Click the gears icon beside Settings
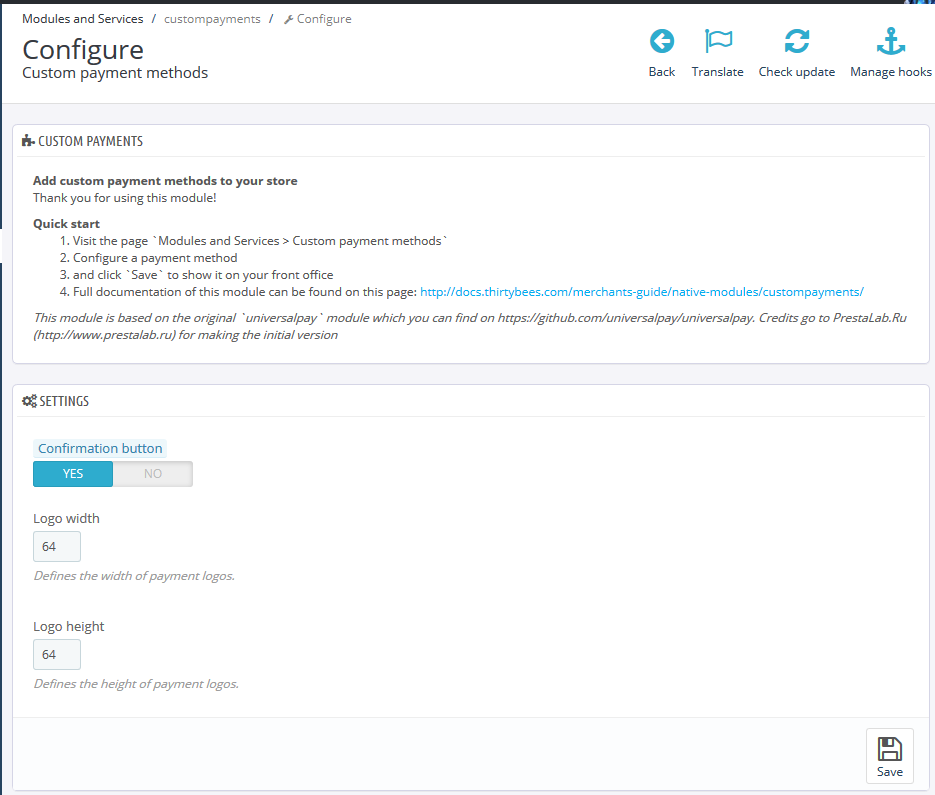935x795 pixels. click(29, 401)
